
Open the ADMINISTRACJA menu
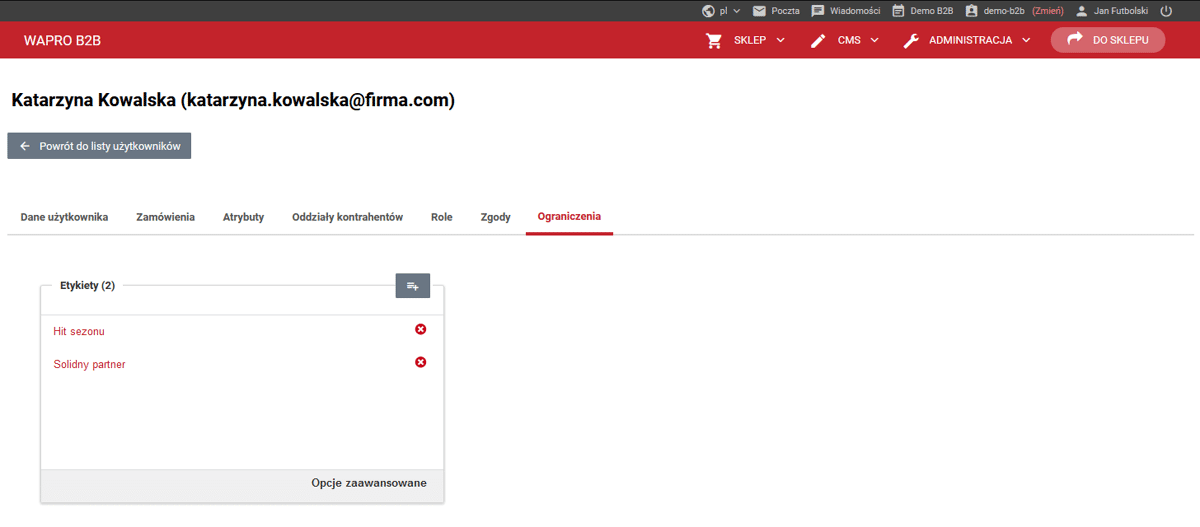pos(970,41)
